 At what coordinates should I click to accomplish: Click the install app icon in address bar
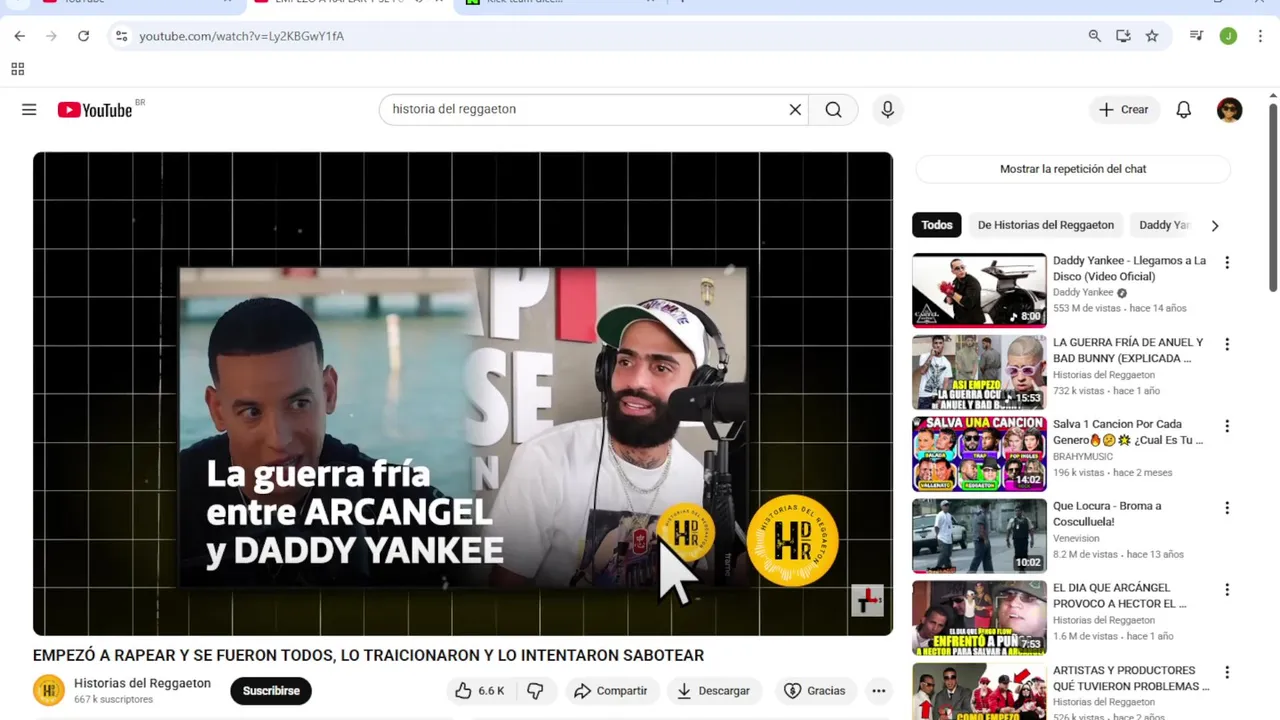pos(1124,36)
